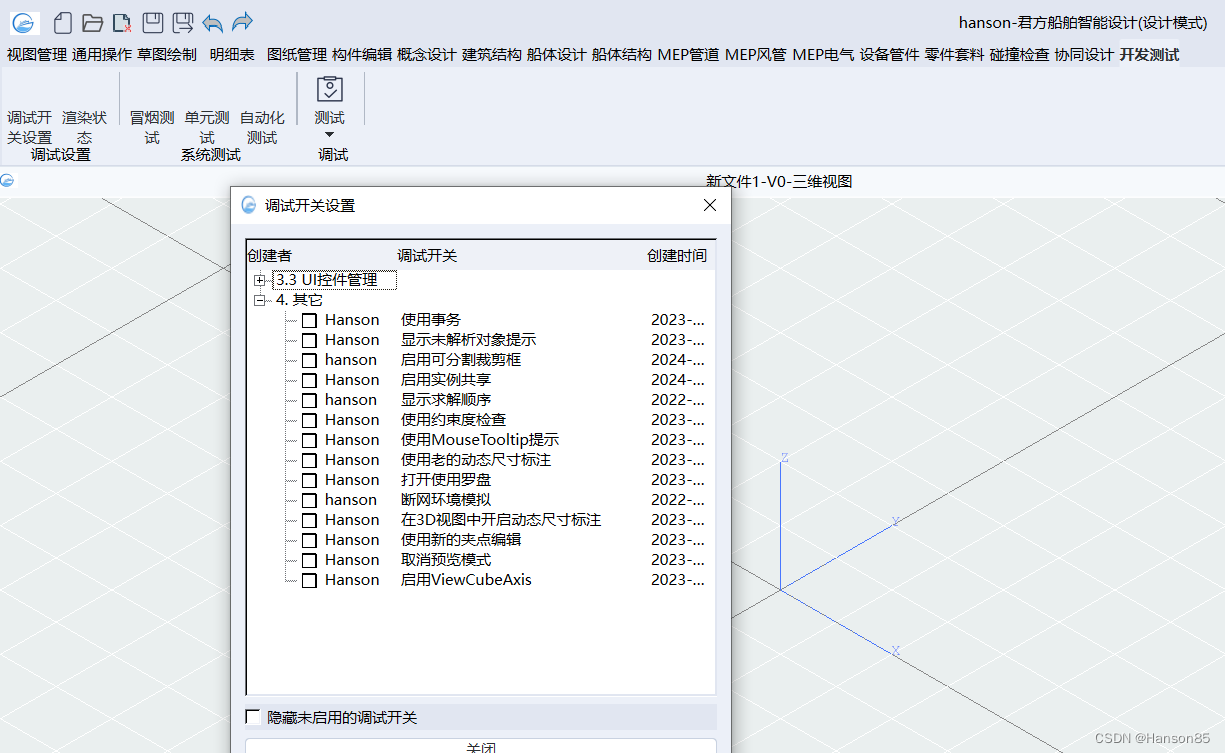
Task: Sort by the 创建时间 column header
Action: 676,256
